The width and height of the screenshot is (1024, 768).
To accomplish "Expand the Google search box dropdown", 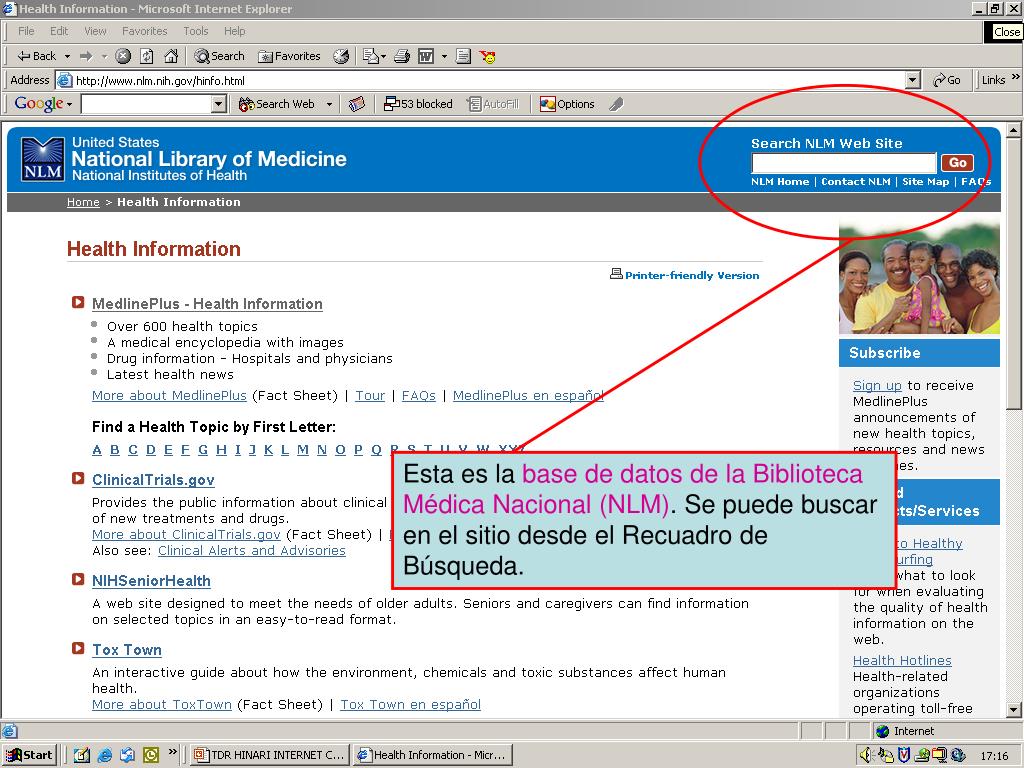I will (x=219, y=104).
